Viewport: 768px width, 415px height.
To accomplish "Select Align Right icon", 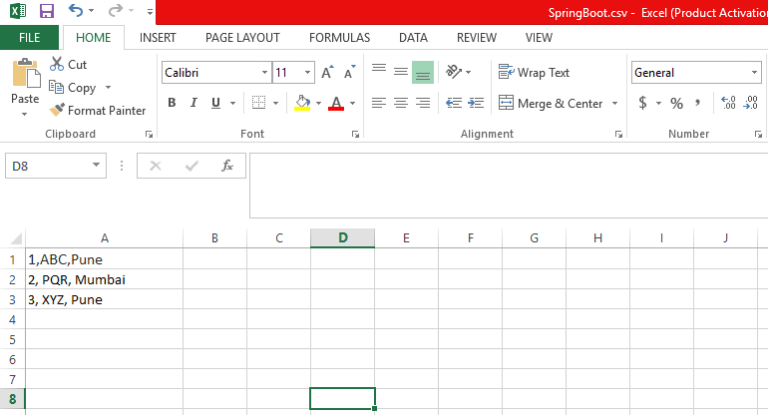I will (423, 103).
